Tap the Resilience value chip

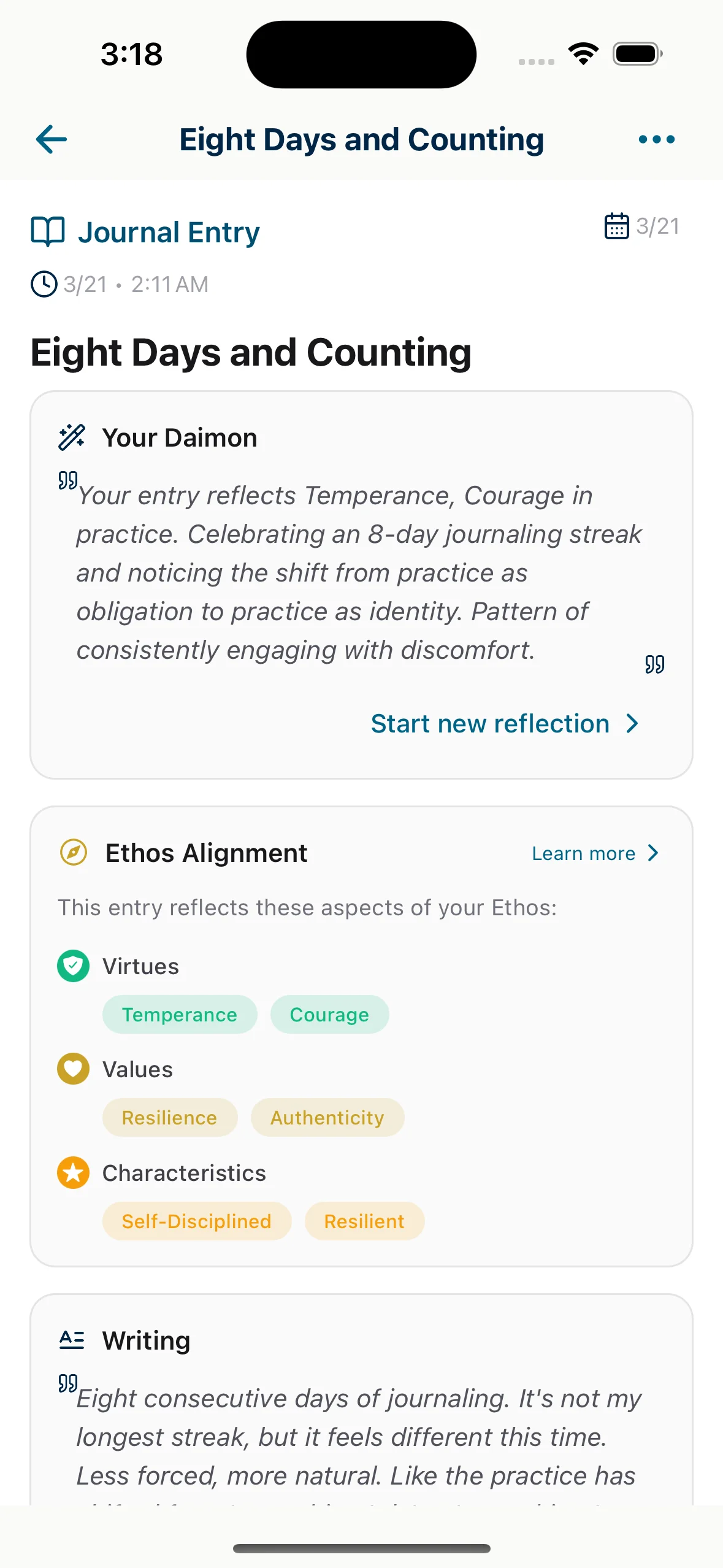pyautogui.click(x=170, y=1117)
